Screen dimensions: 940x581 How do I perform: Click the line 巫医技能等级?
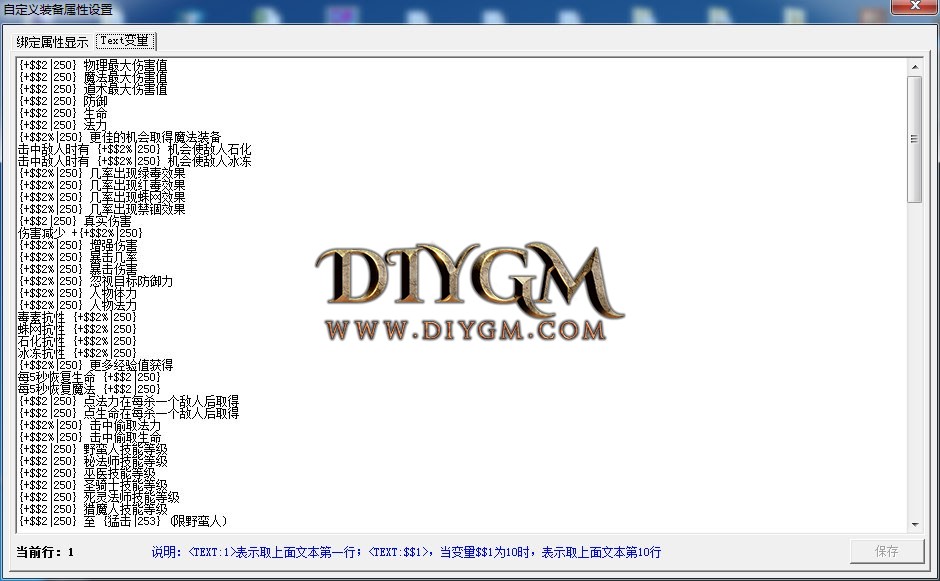click(87, 472)
